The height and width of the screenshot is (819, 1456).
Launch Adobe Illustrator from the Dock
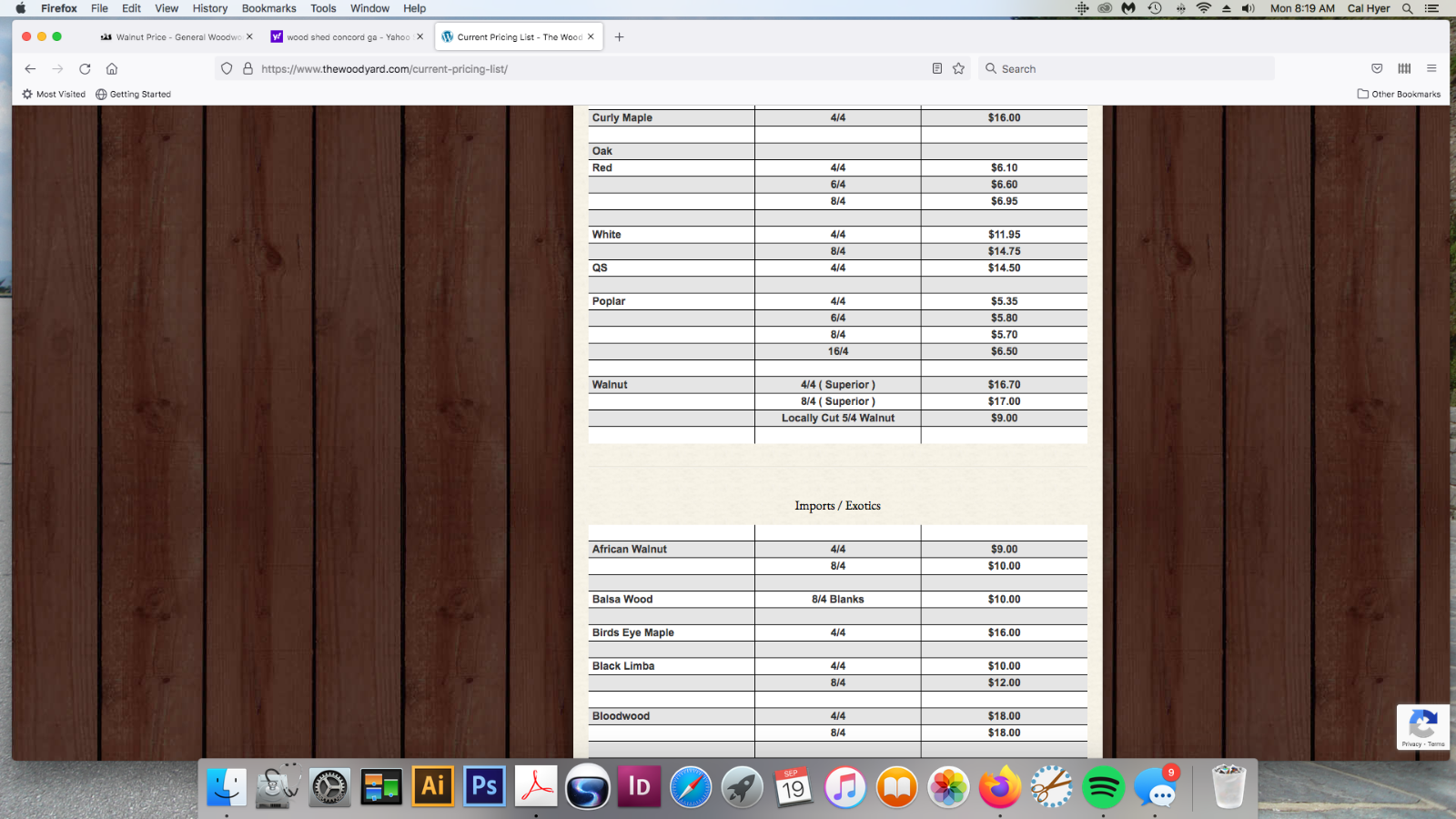[432, 787]
